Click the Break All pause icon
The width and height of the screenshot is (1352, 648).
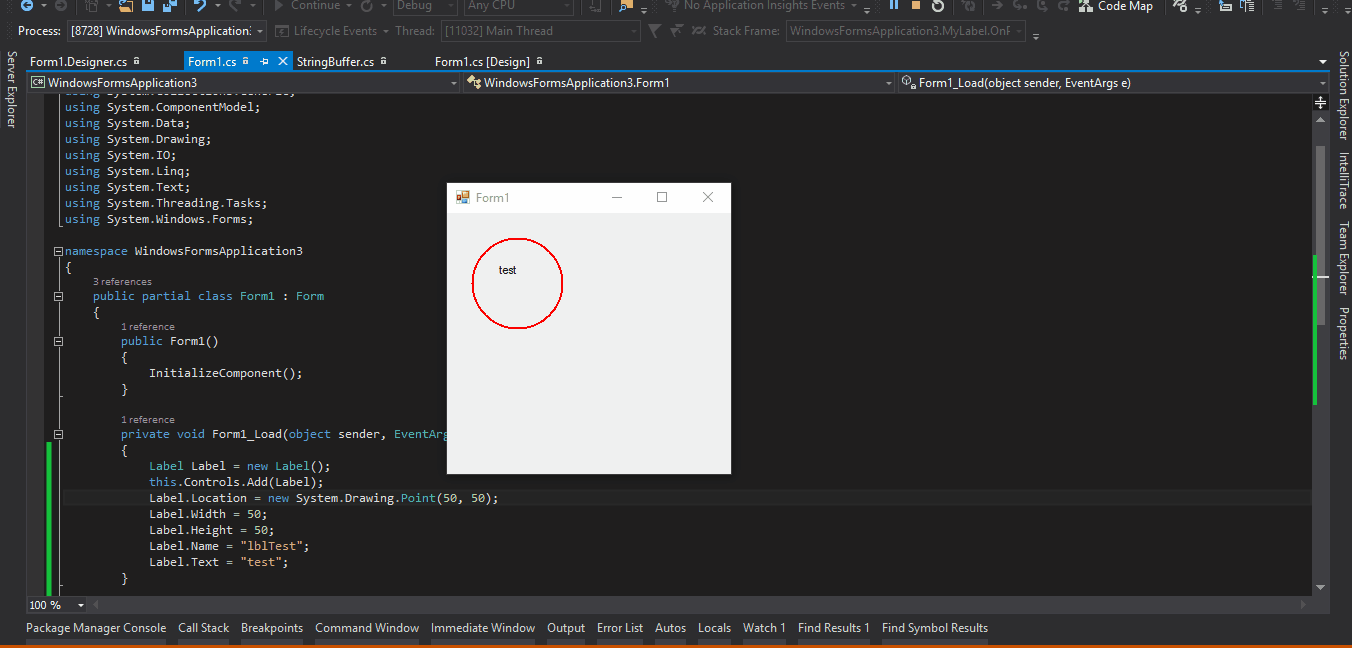click(x=894, y=7)
